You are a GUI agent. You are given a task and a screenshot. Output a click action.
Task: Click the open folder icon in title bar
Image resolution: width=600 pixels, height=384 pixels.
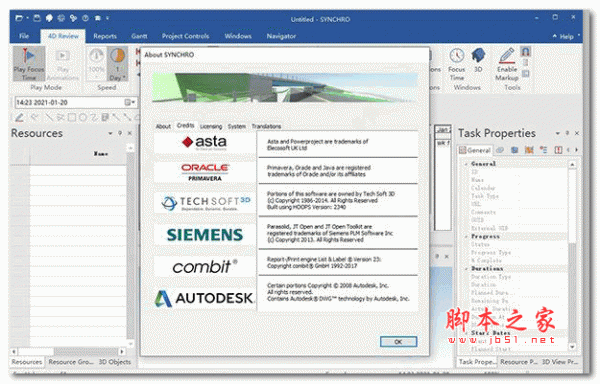18,18
